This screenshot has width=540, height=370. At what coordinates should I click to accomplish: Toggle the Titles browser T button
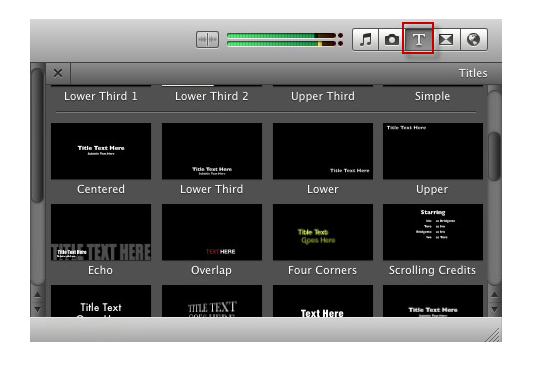(x=418, y=39)
